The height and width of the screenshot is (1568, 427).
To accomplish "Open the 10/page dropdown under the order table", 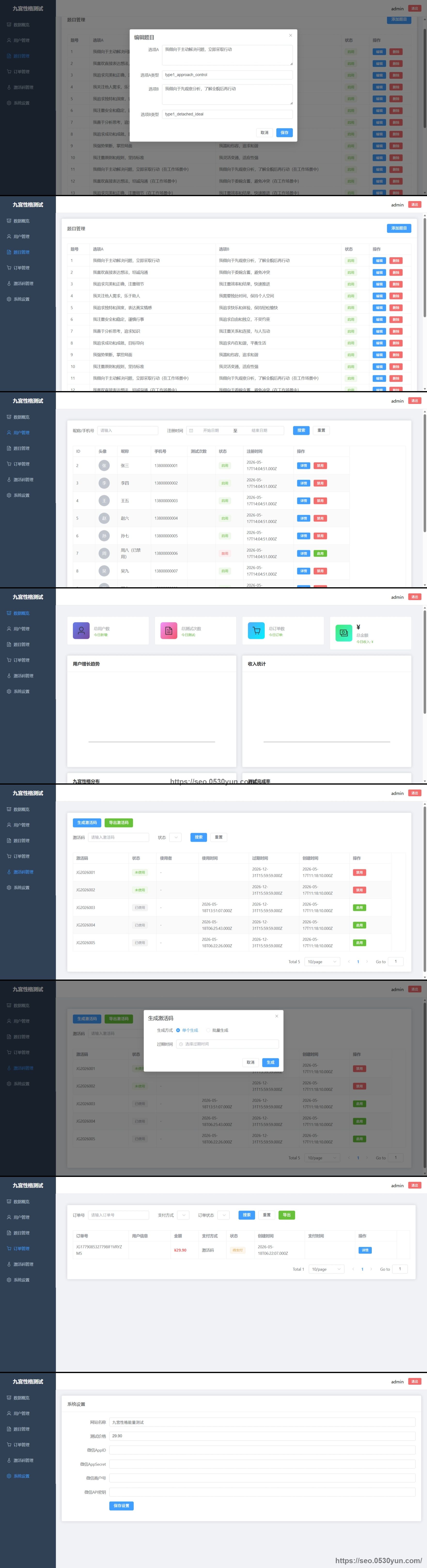I will (x=326, y=1269).
